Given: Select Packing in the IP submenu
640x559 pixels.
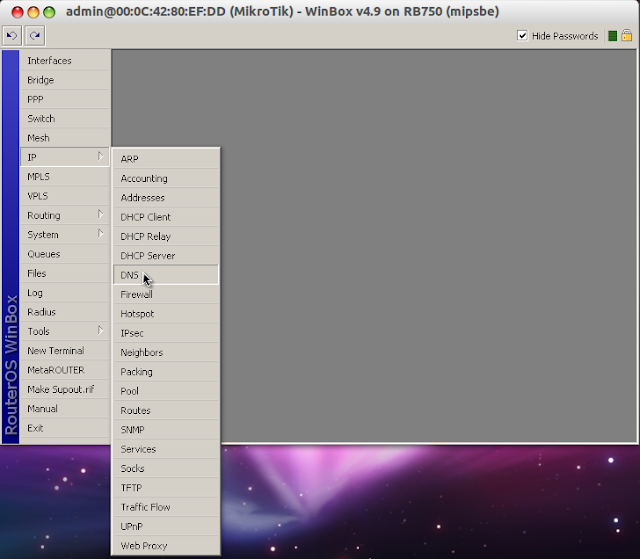Looking at the screenshot, I should tap(166, 372).
